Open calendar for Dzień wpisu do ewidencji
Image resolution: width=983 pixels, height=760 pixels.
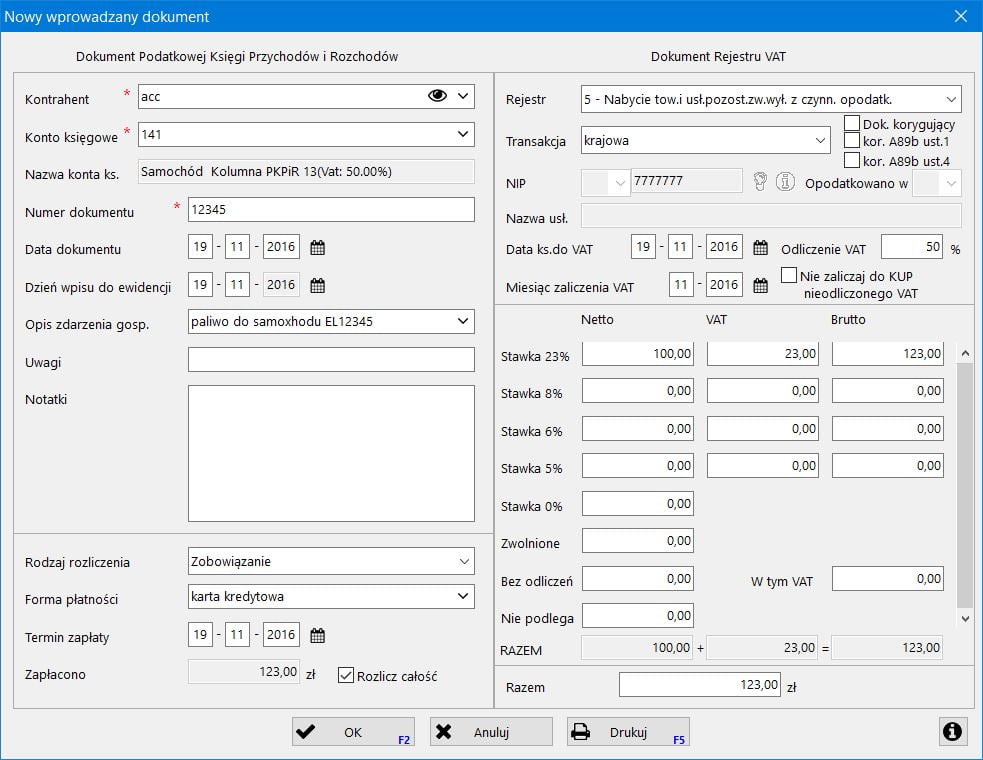(318, 286)
